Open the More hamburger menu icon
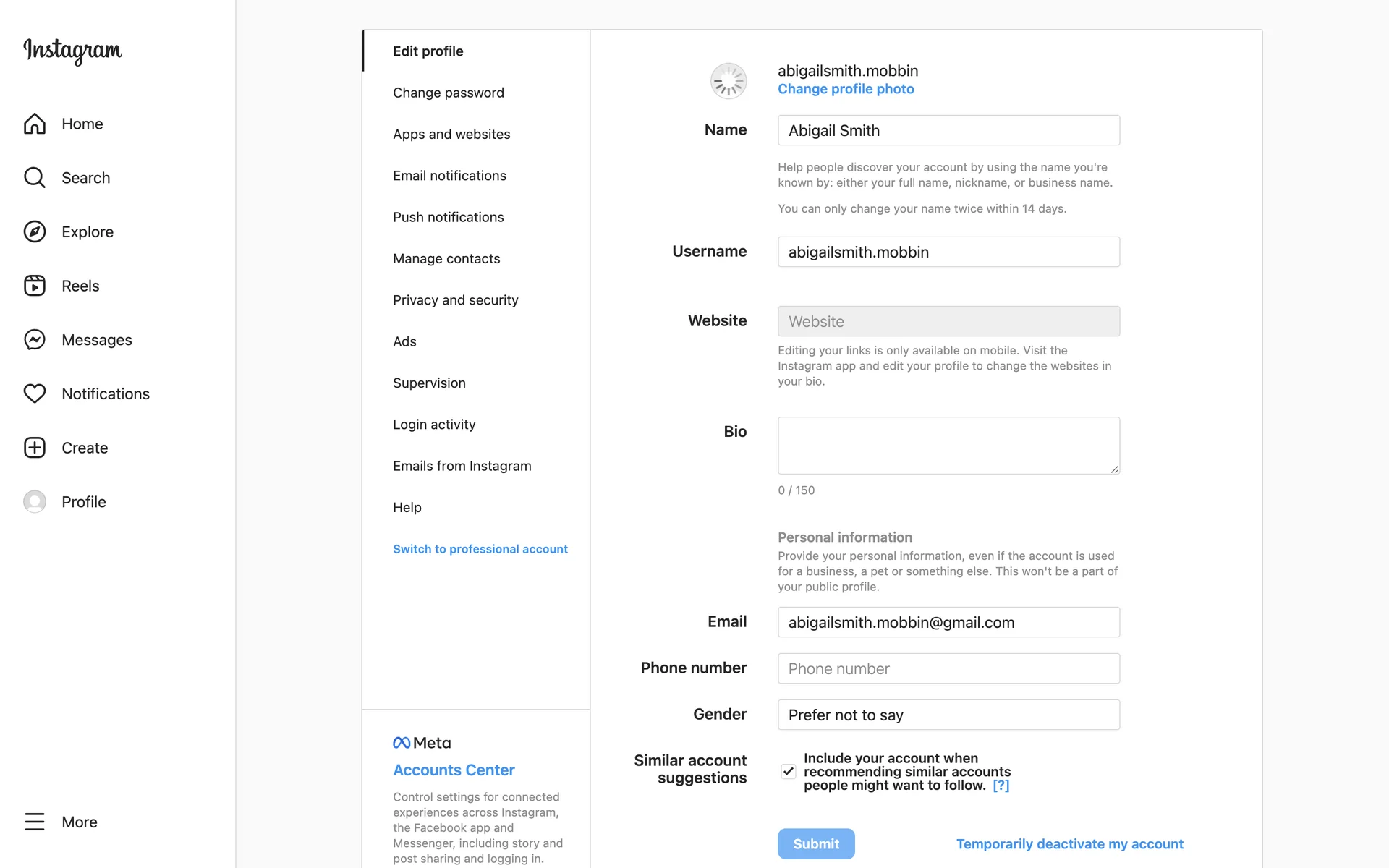 (x=35, y=822)
